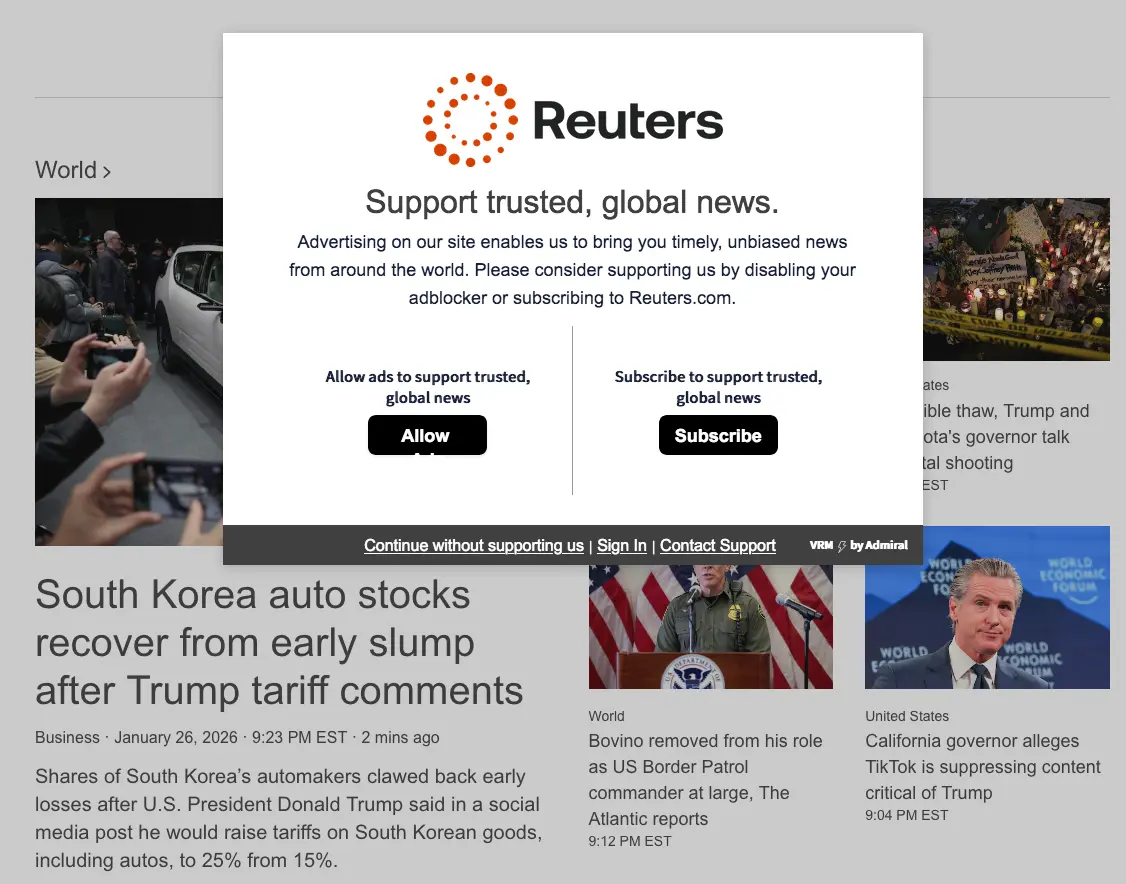This screenshot has height=884, width=1126.
Task: Click the candle memorial photo
Action: click(x=1016, y=279)
